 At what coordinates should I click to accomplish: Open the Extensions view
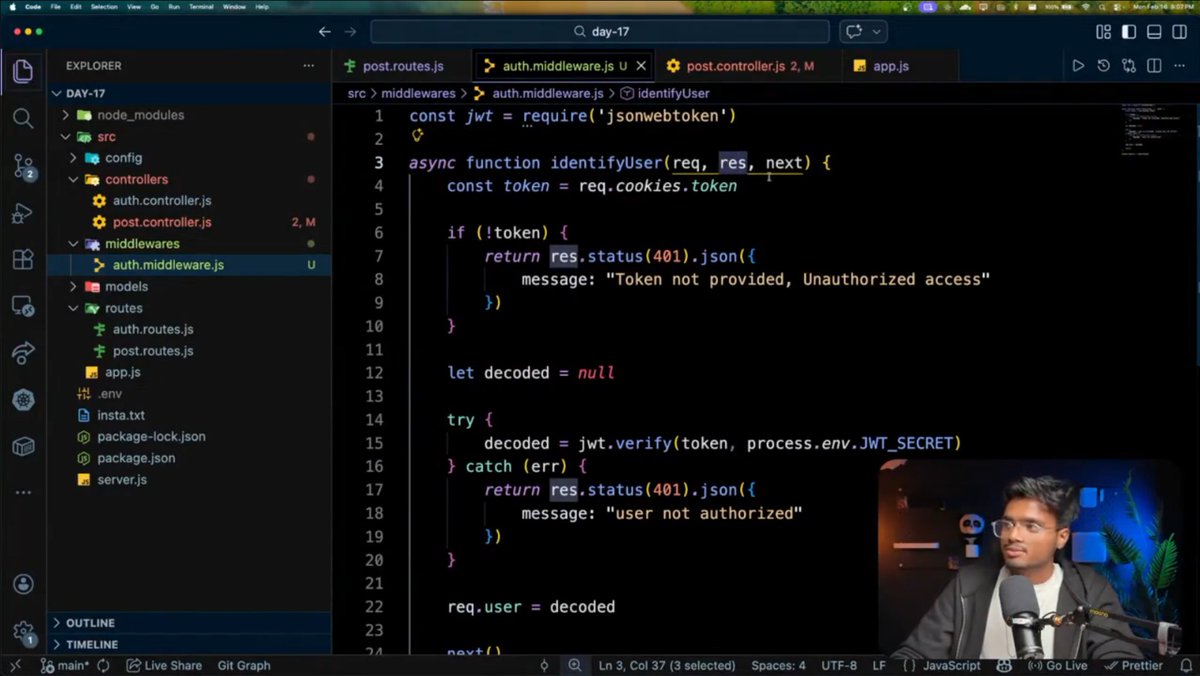23,260
